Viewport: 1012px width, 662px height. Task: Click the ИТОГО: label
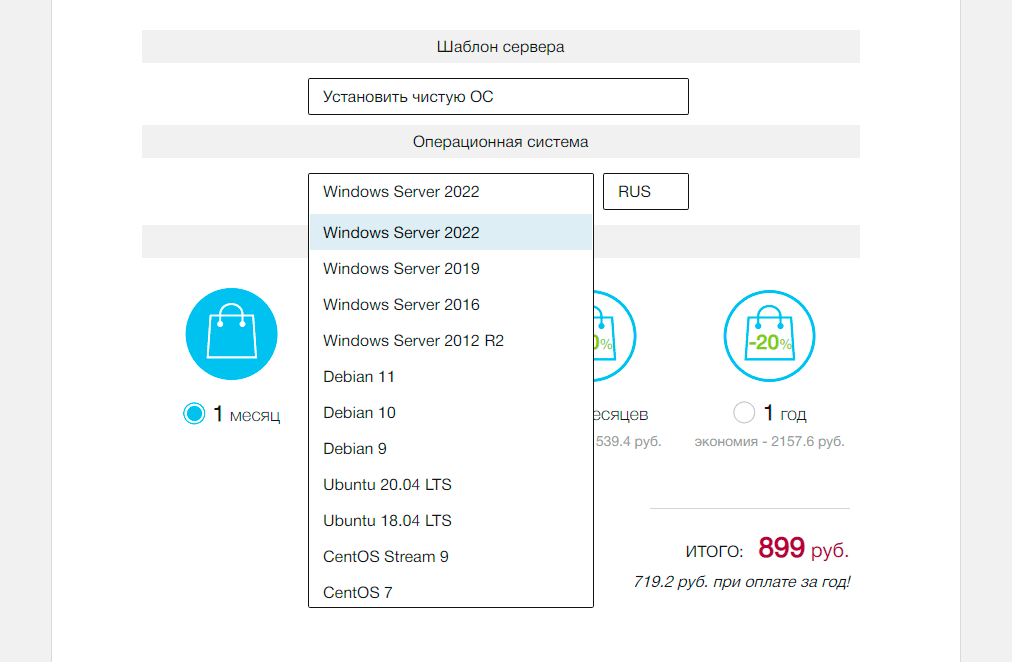(x=714, y=552)
